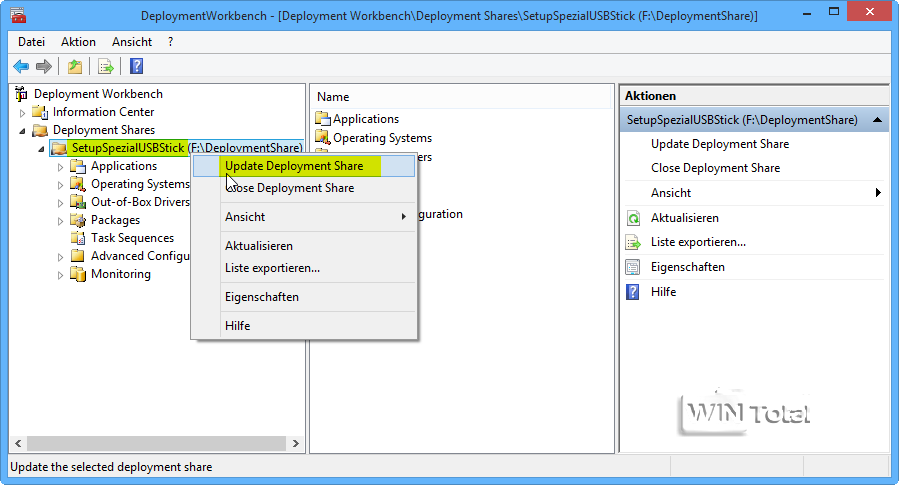
Task: Choose Close Deployment Share in context menu
Action: pos(304,188)
